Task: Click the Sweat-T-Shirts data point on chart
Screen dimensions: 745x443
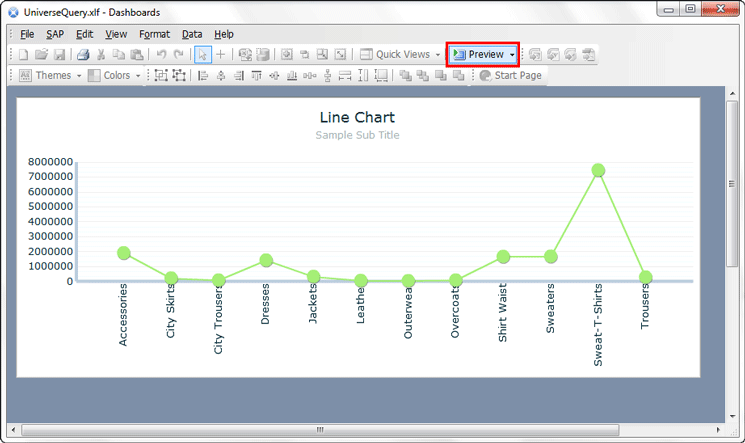Action: click(x=598, y=170)
